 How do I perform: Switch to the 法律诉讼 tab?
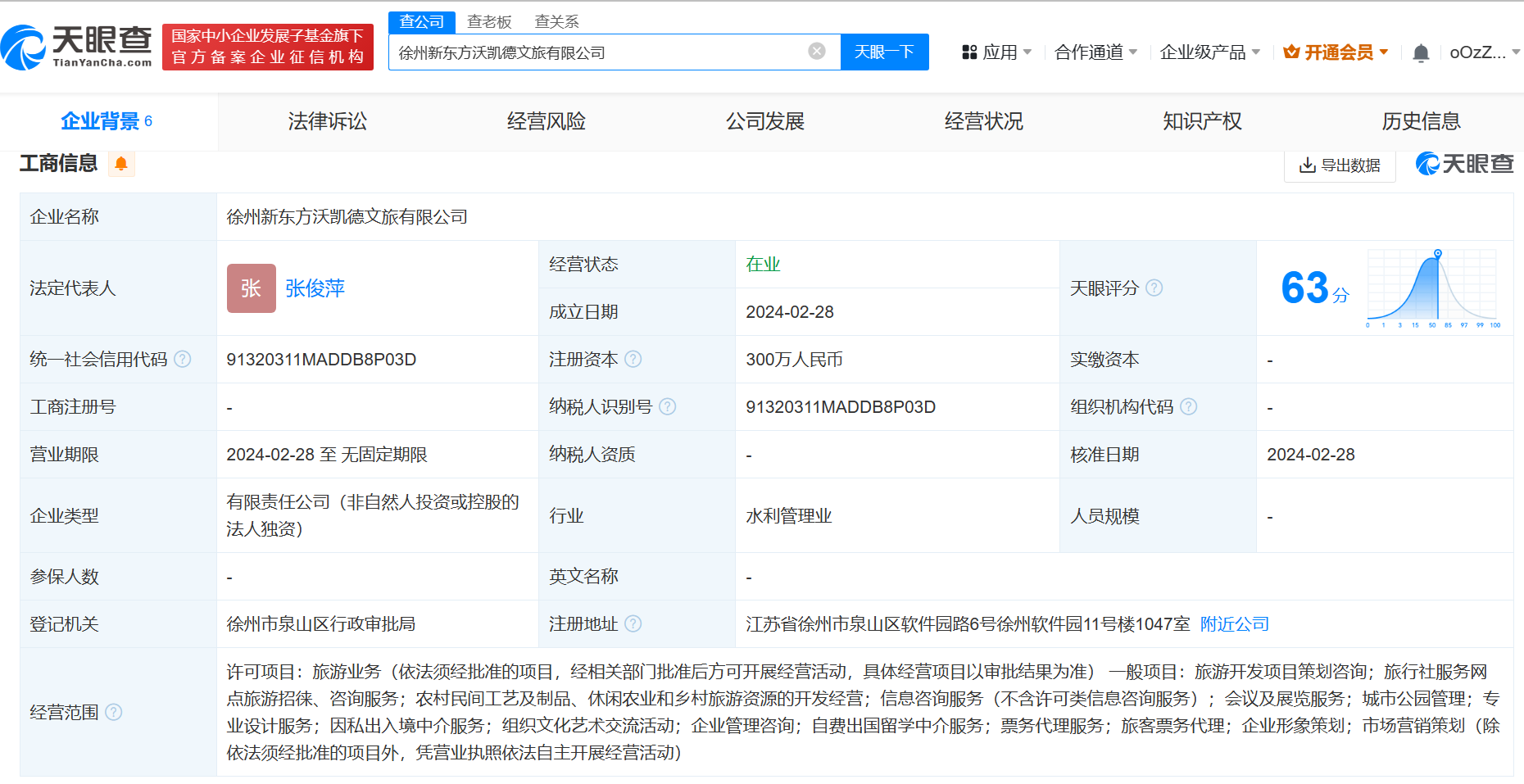[x=328, y=121]
